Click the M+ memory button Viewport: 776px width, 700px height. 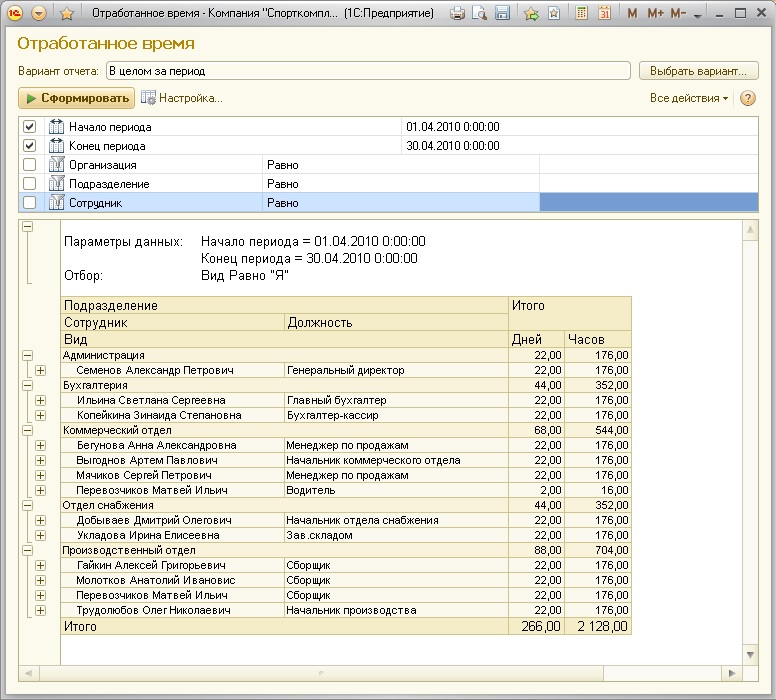pos(655,14)
